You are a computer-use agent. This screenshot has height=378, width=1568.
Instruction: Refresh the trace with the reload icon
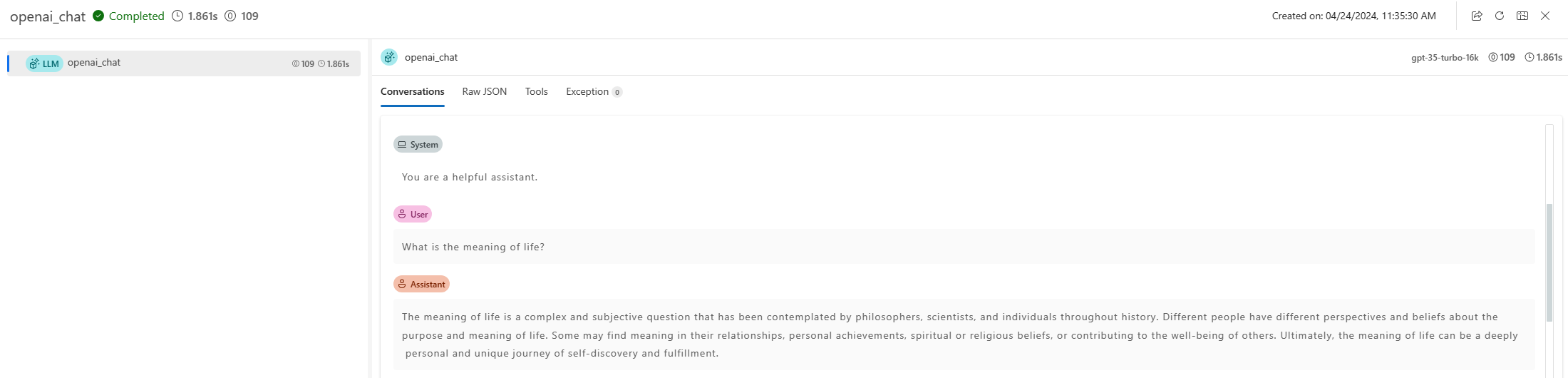tap(1500, 16)
